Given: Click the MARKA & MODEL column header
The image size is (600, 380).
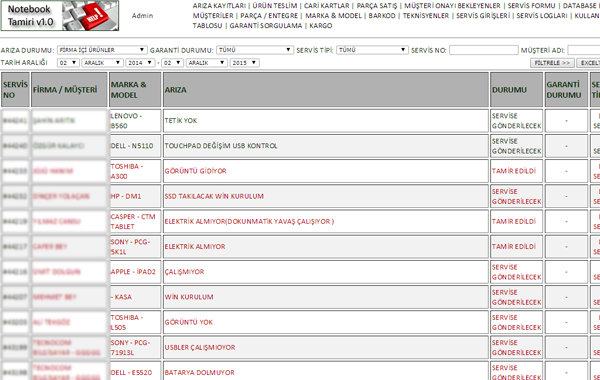Looking at the screenshot, I should [x=135, y=90].
